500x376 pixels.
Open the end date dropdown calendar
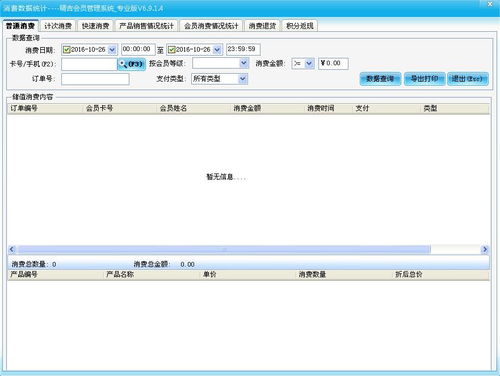point(217,50)
